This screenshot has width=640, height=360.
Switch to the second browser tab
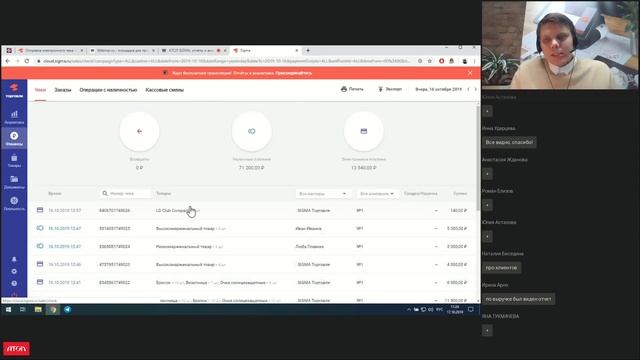pyautogui.click(x=122, y=51)
